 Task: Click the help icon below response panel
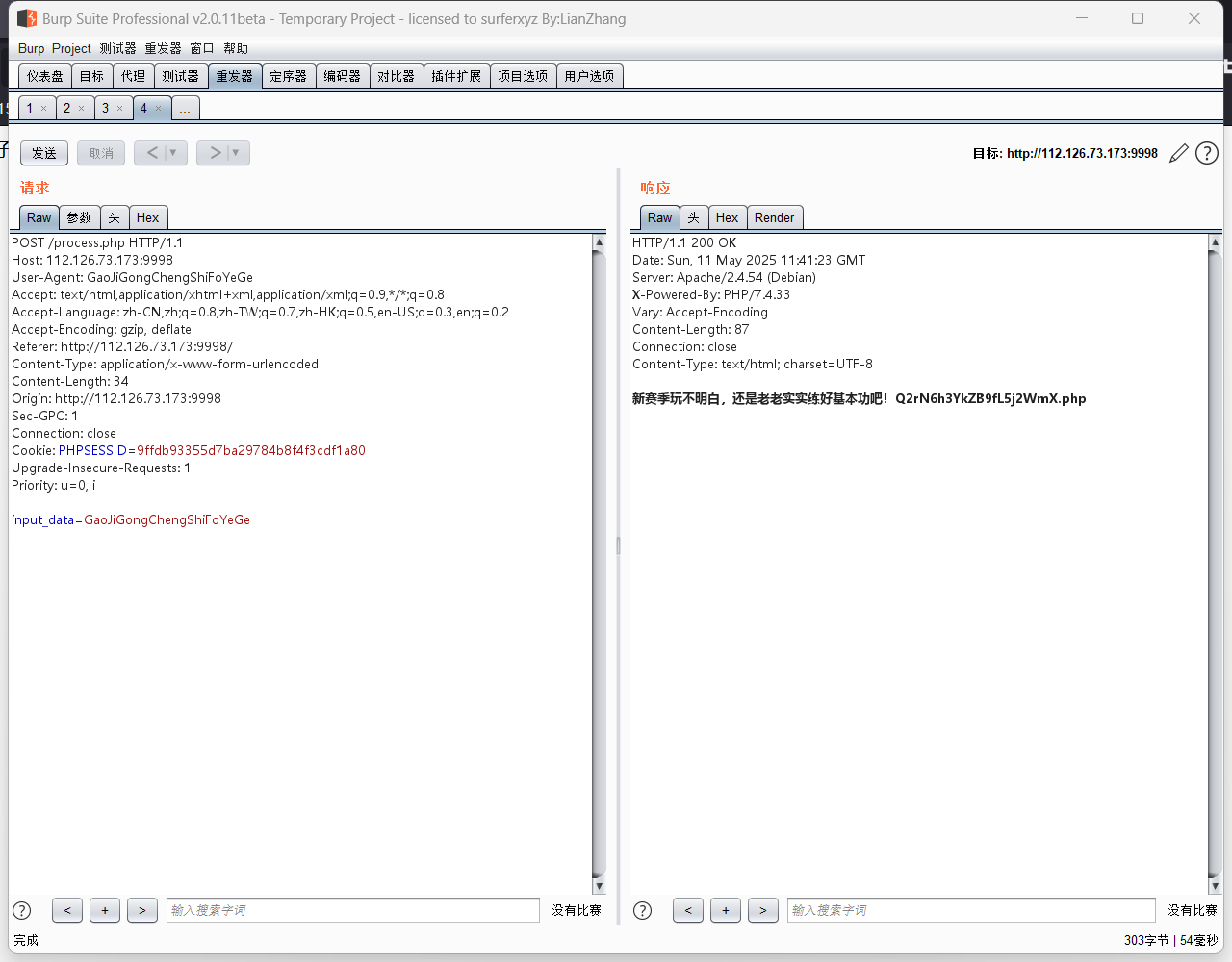(x=643, y=910)
